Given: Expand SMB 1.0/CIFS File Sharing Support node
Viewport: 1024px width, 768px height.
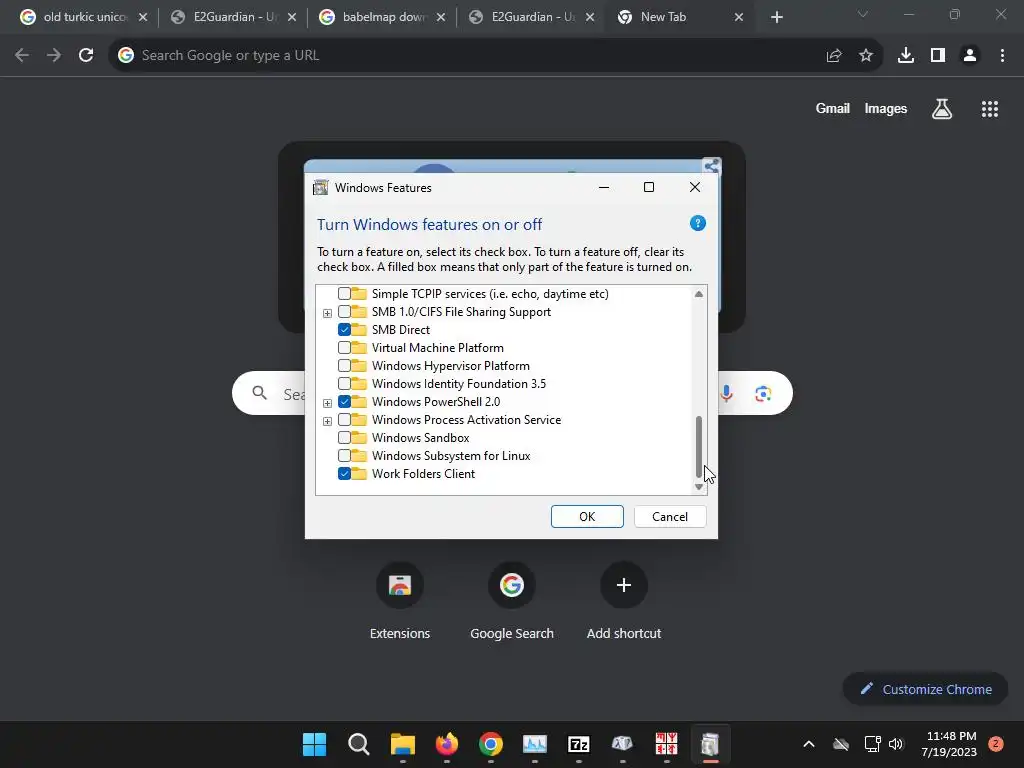Looking at the screenshot, I should tap(327, 313).
